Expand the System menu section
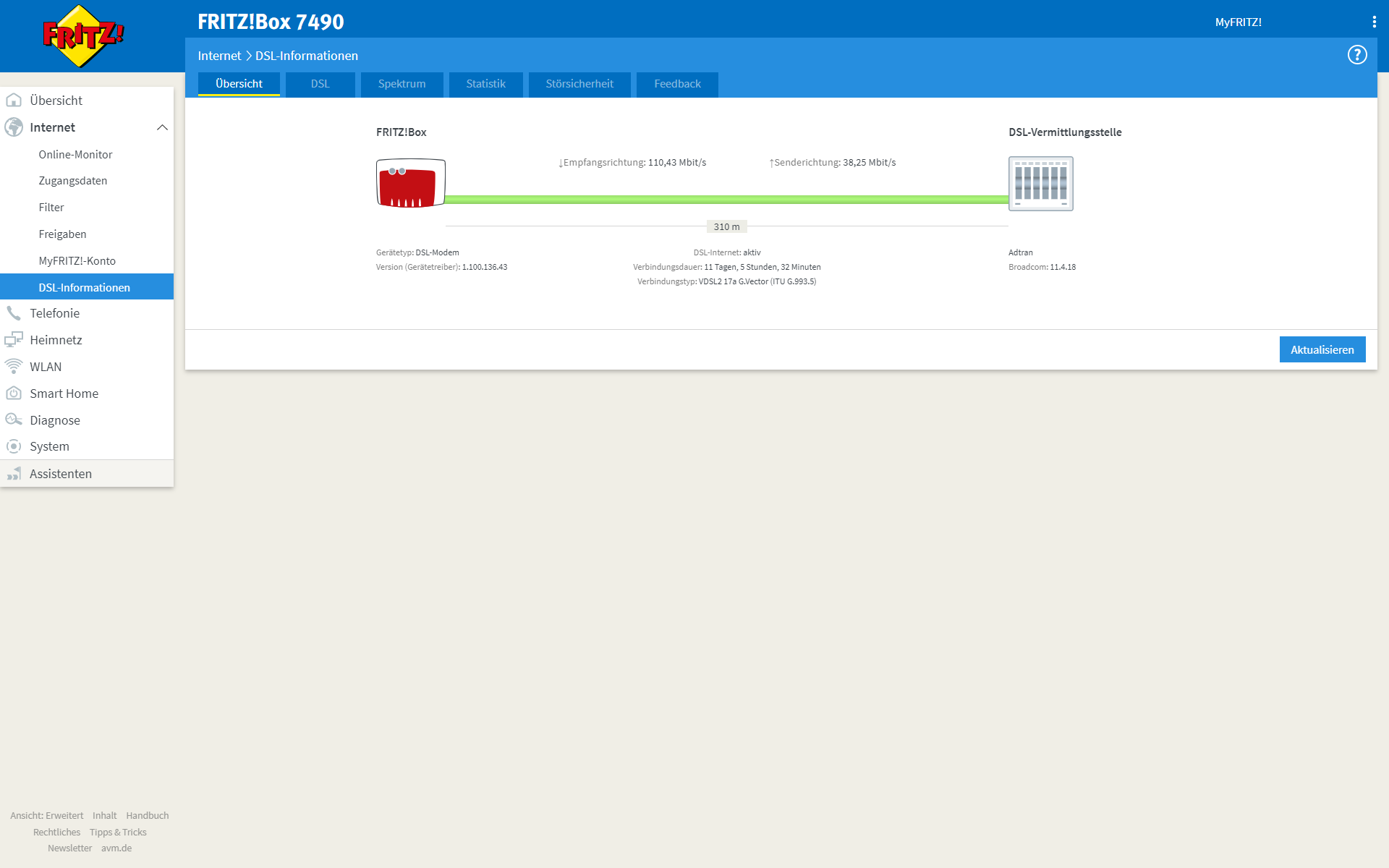The height and width of the screenshot is (868, 1389). pyautogui.click(x=49, y=446)
